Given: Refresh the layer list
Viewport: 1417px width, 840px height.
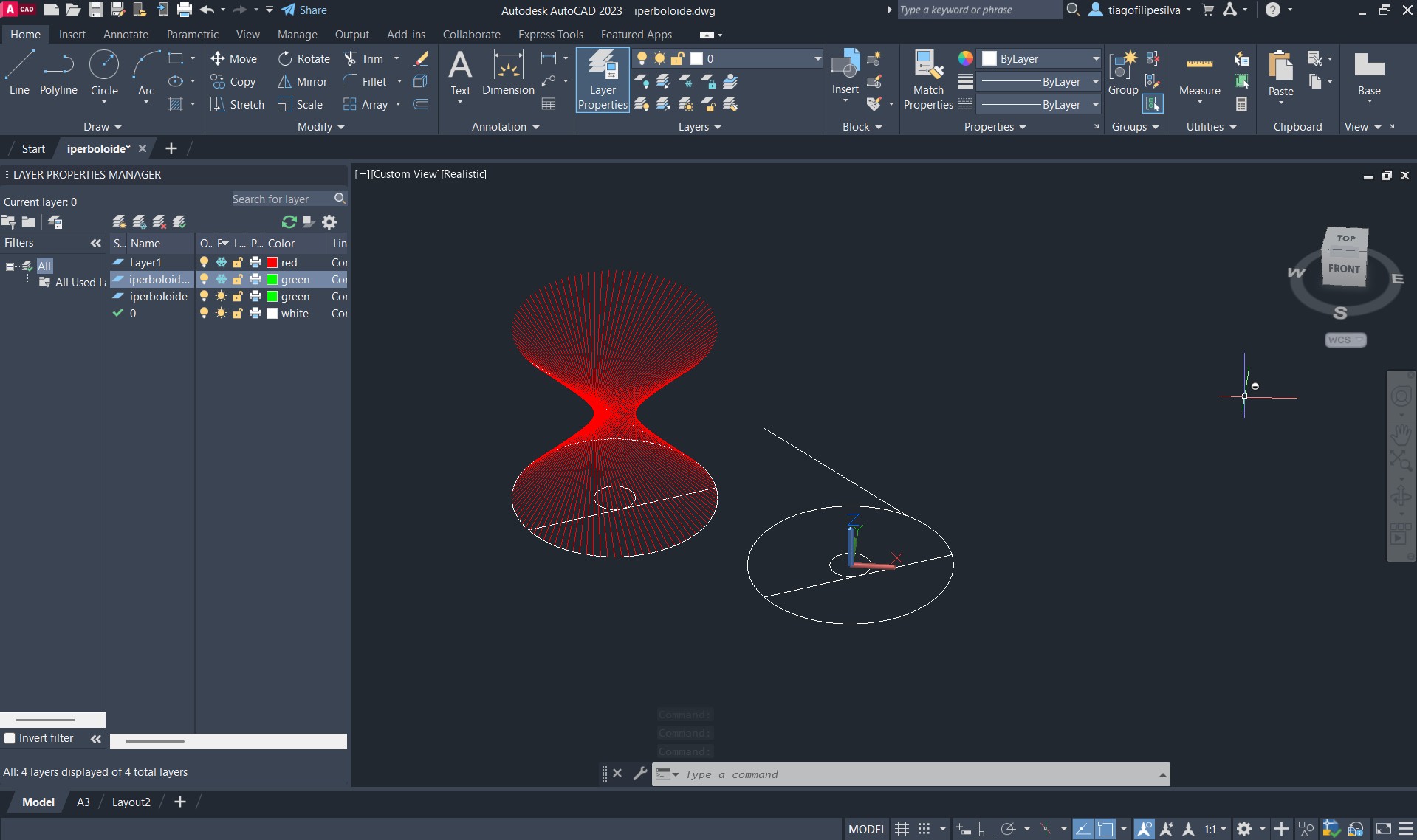Looking at the screenshot, I should point(289,222).
